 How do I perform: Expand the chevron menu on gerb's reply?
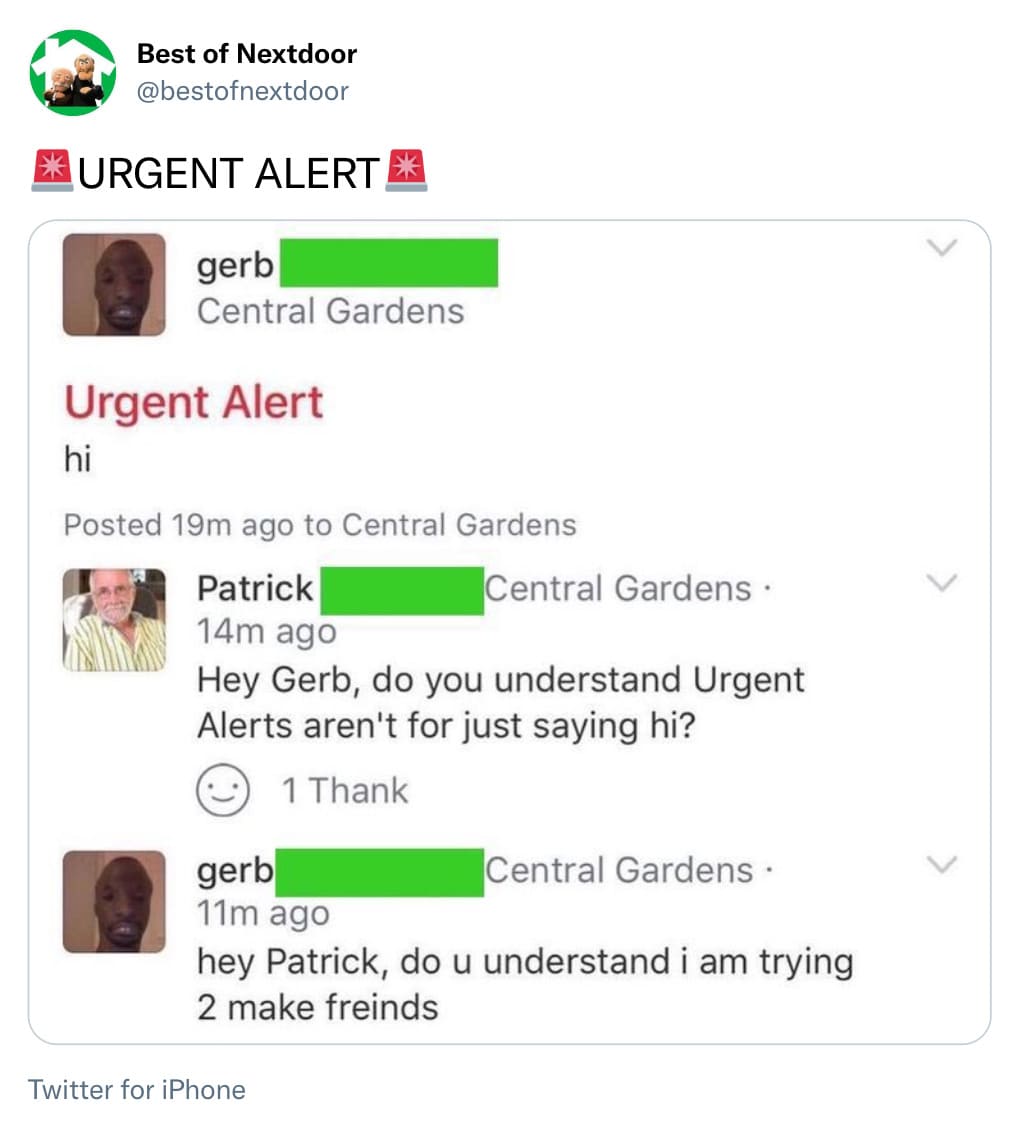click(942, 864)
